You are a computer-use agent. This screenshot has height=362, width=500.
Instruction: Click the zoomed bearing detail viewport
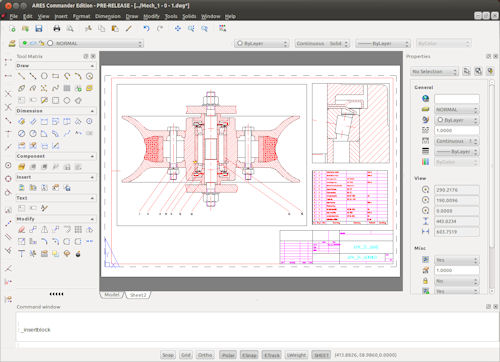tap(351, 123)
